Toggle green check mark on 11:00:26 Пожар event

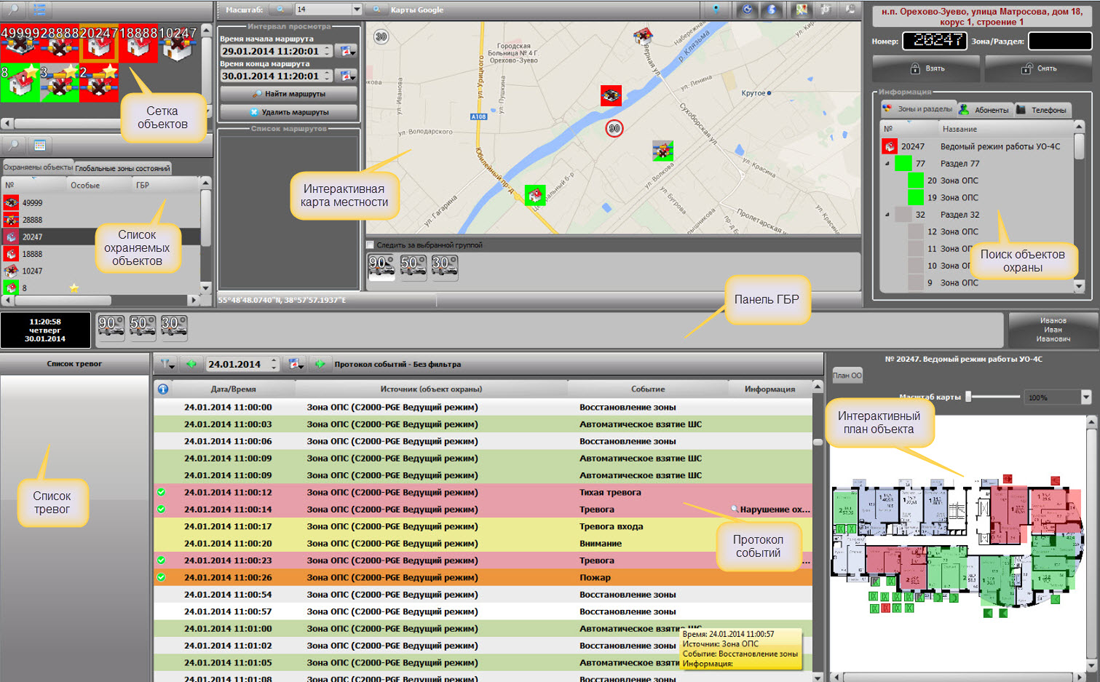[161, 577]
